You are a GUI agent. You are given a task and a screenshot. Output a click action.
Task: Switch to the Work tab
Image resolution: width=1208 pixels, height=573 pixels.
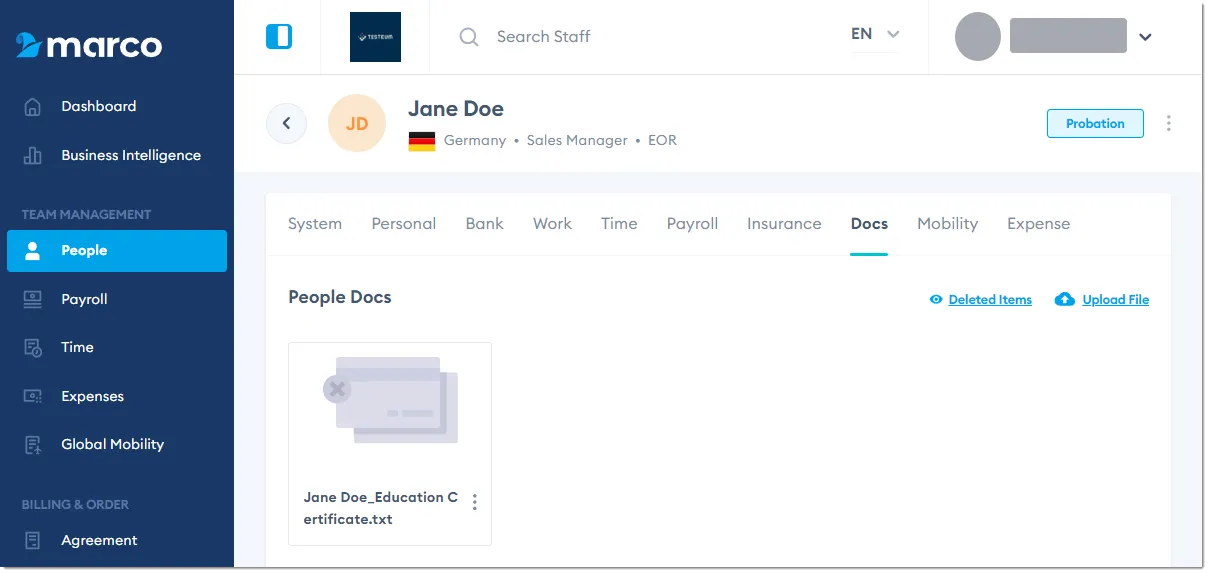point(552,224)
